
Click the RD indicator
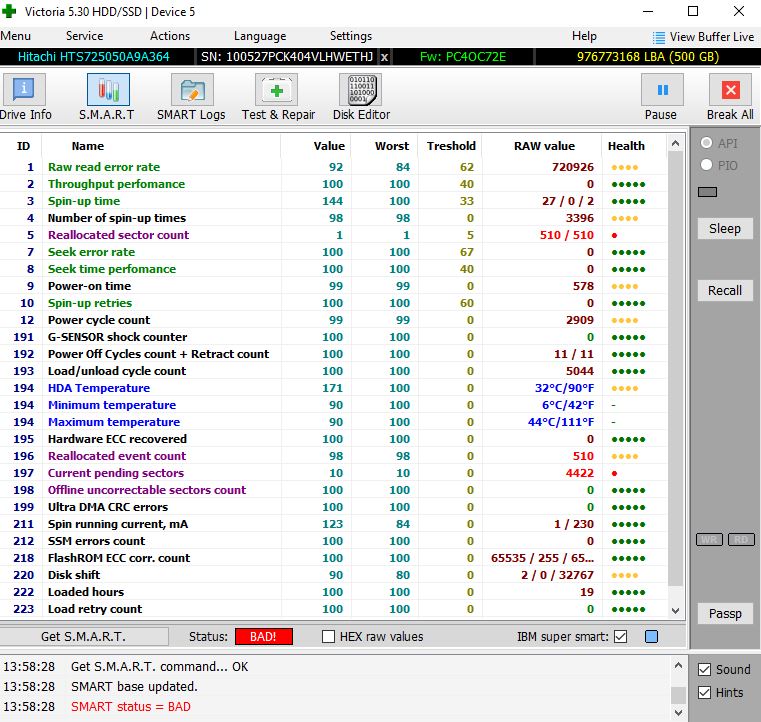click(741, 540)
